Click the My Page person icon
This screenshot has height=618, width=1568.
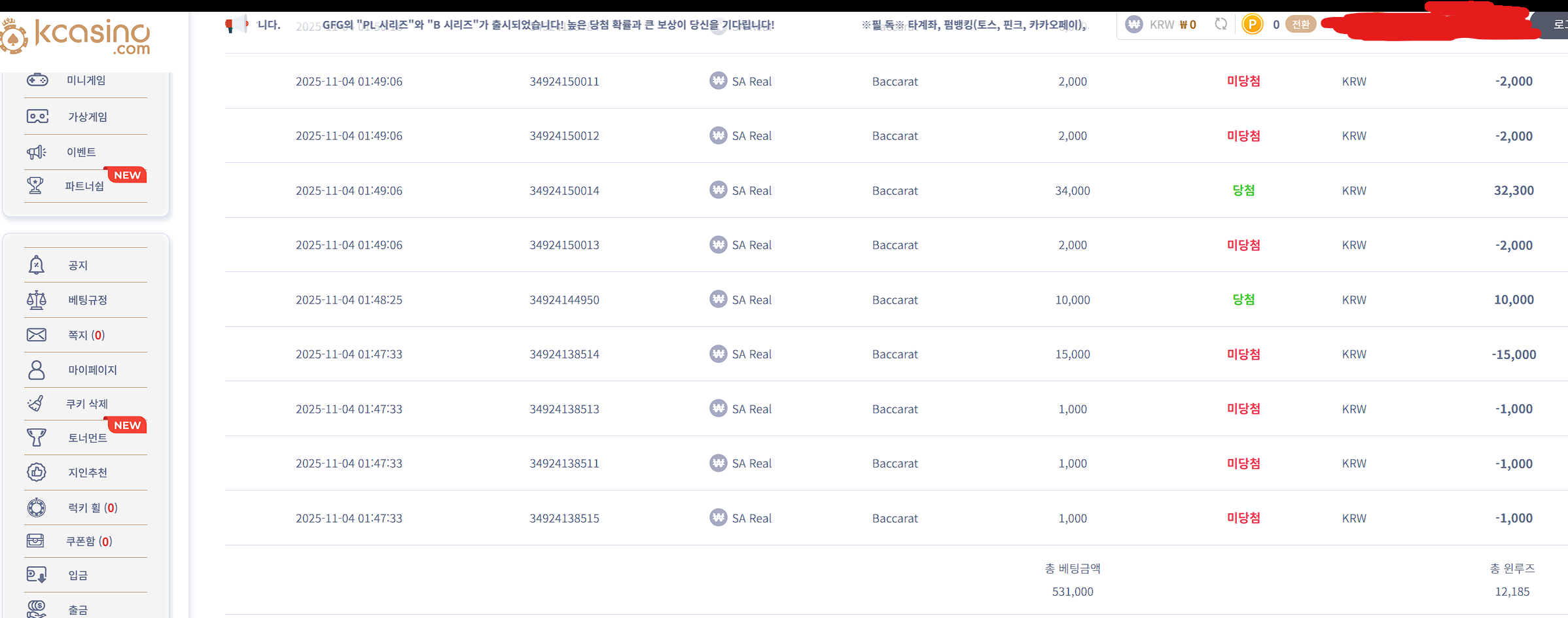37,370
